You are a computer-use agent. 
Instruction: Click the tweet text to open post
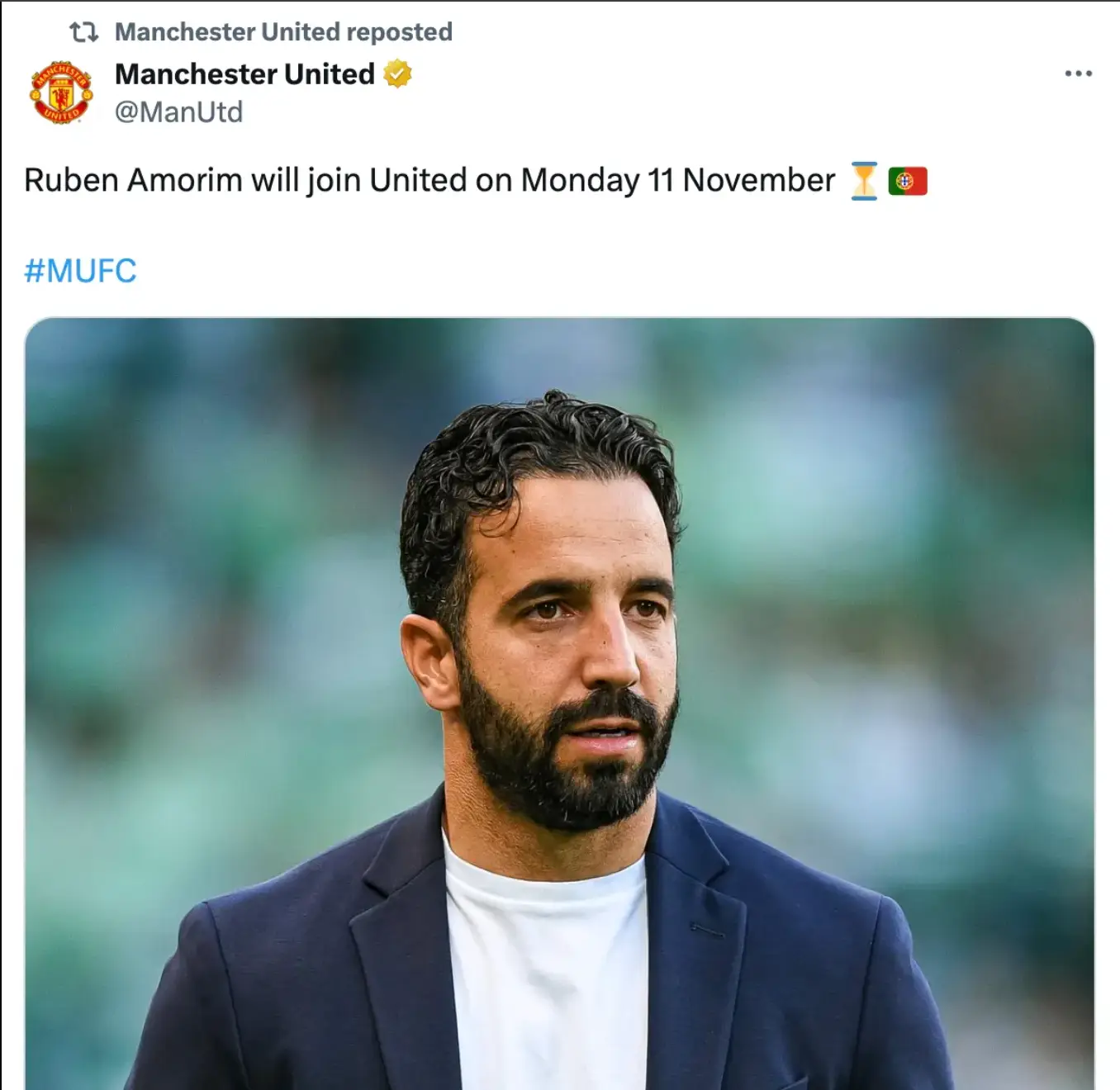pyautogui.click(x=429, y=181)
